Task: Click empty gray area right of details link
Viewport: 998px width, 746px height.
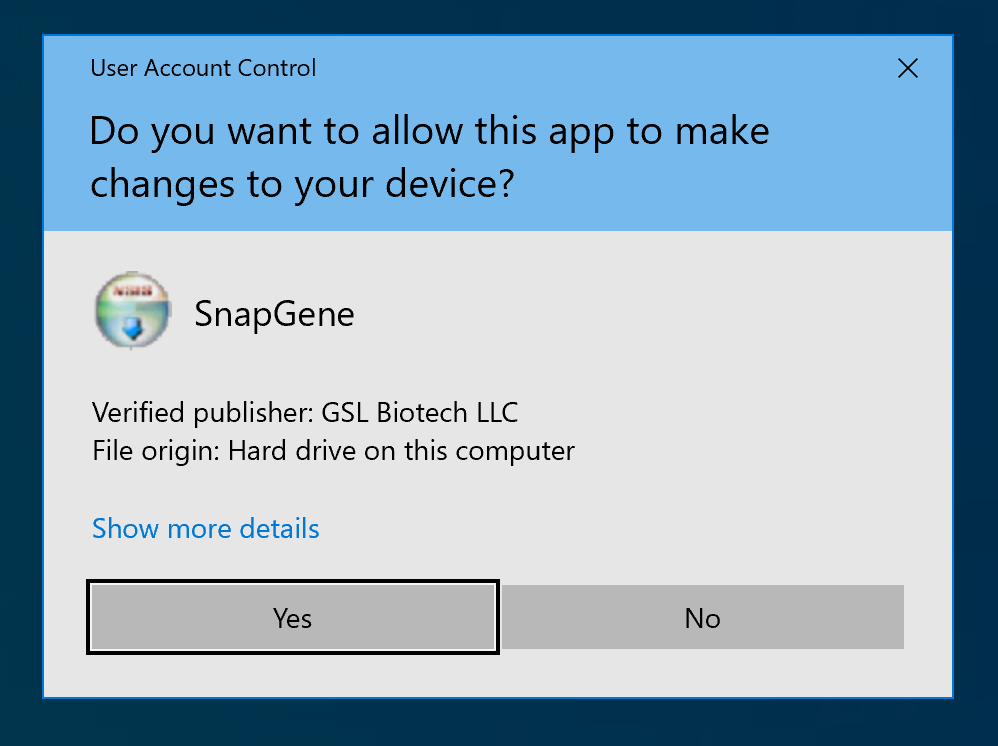Action: pyautogui.click(x=620, y=528)
